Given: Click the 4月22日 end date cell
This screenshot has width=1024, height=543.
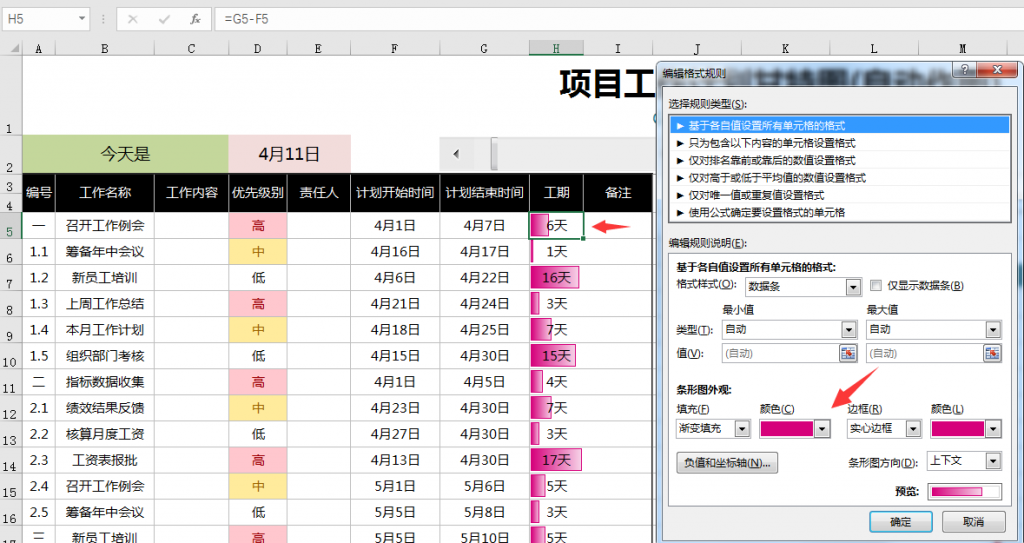Looking at the screenshot, I should [485, 278].
